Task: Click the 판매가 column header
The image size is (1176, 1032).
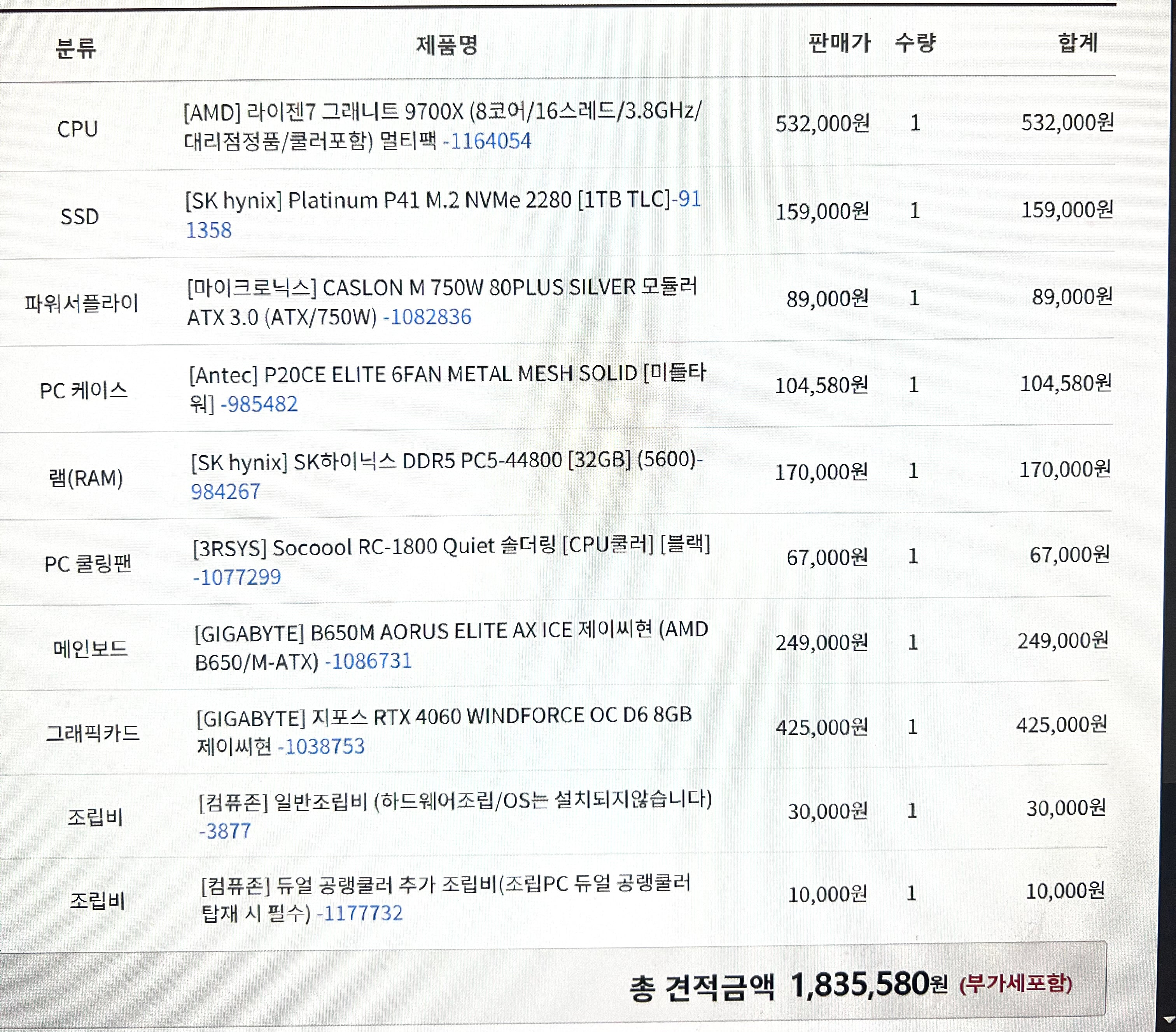Action: [x=840, y=42]
